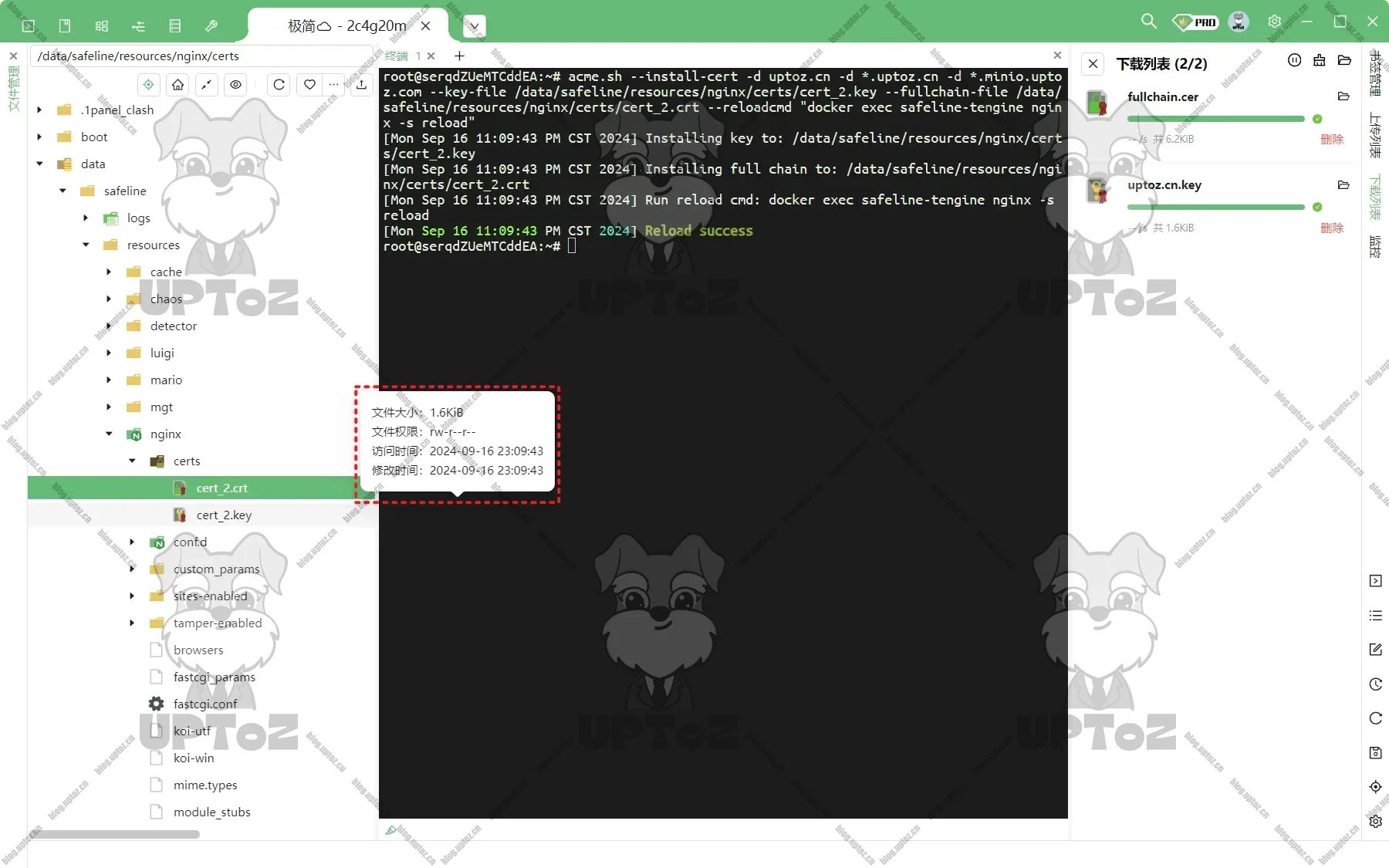This screenshot has height=868, width=1389.
Task: Click terminal arrow icon in right sidebar
Action: (x=1375, y=581)
